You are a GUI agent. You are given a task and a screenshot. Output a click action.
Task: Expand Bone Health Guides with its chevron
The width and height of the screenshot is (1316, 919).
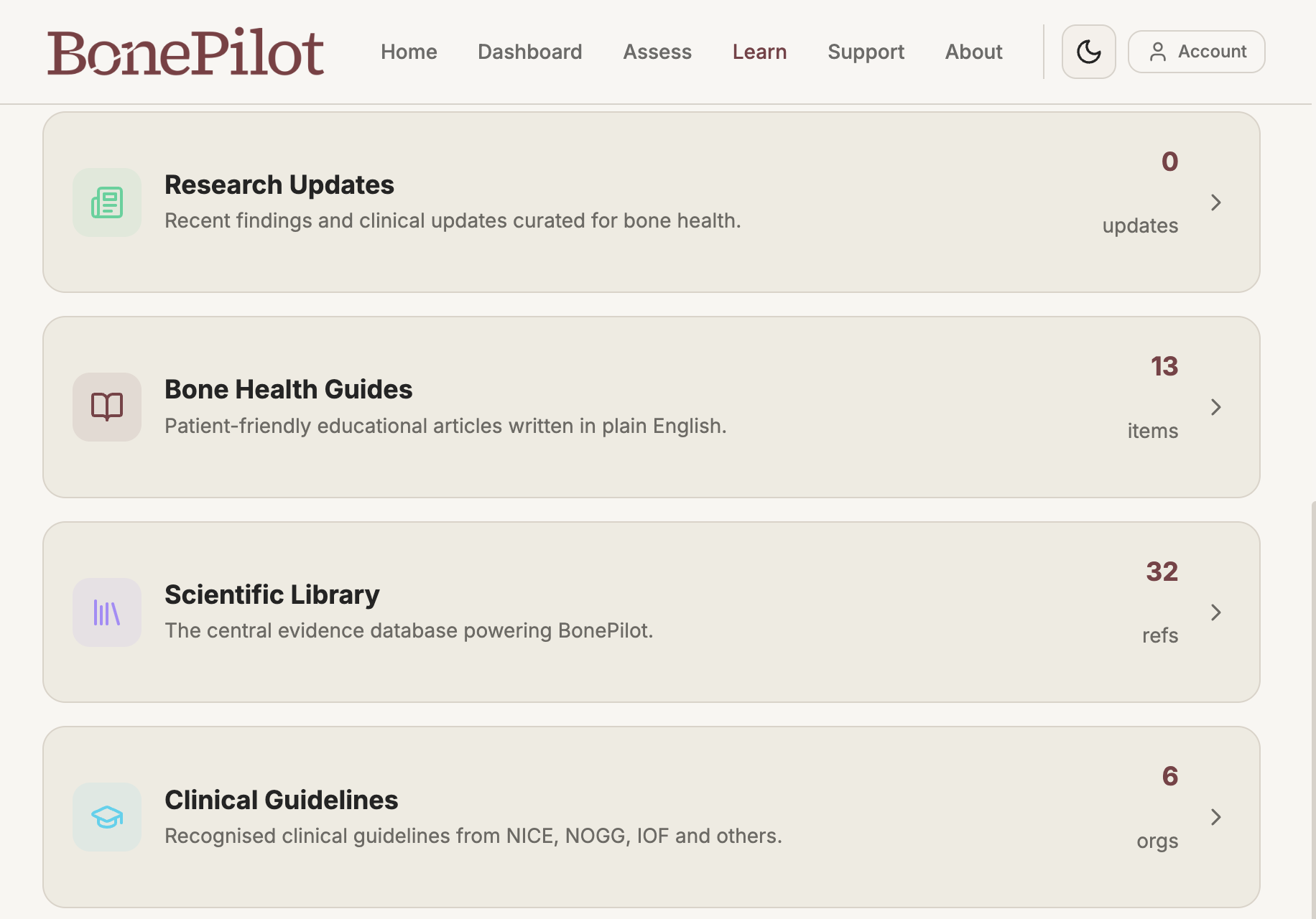pyautogui.click(x=1215, y=407)
